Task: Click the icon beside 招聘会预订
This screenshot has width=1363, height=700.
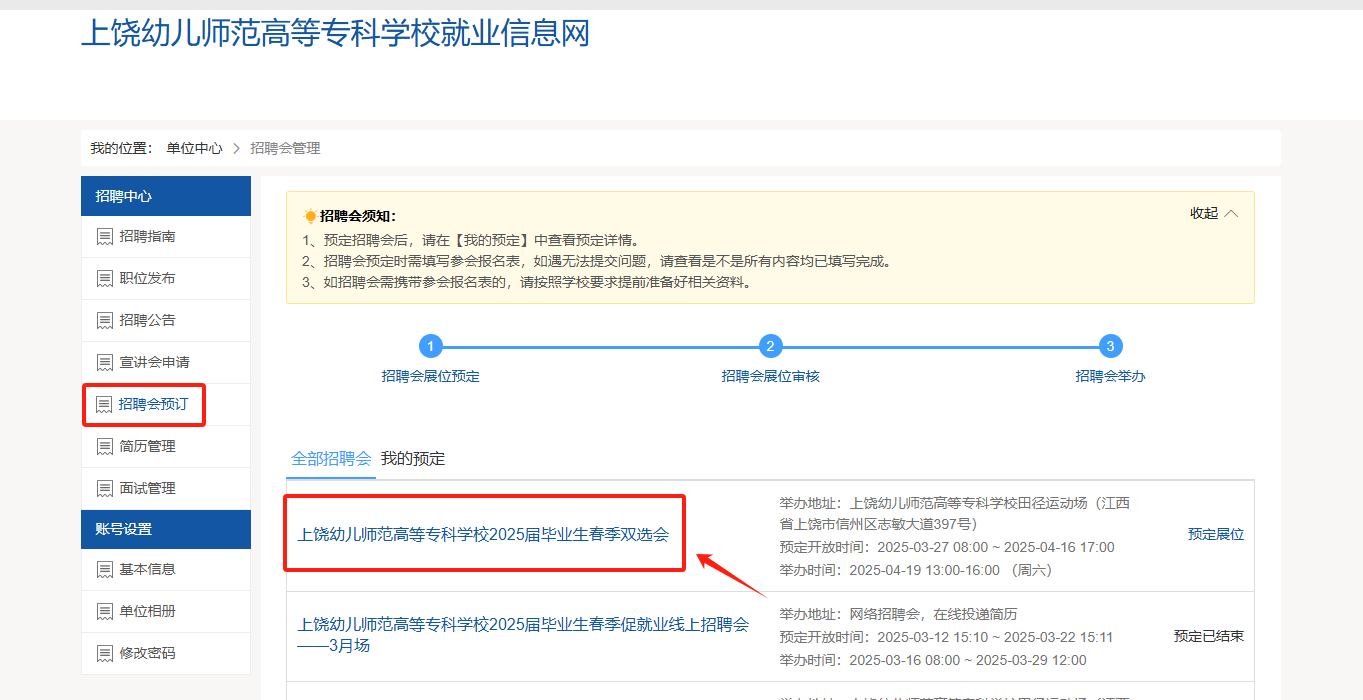Action: (x=104, y=405)
